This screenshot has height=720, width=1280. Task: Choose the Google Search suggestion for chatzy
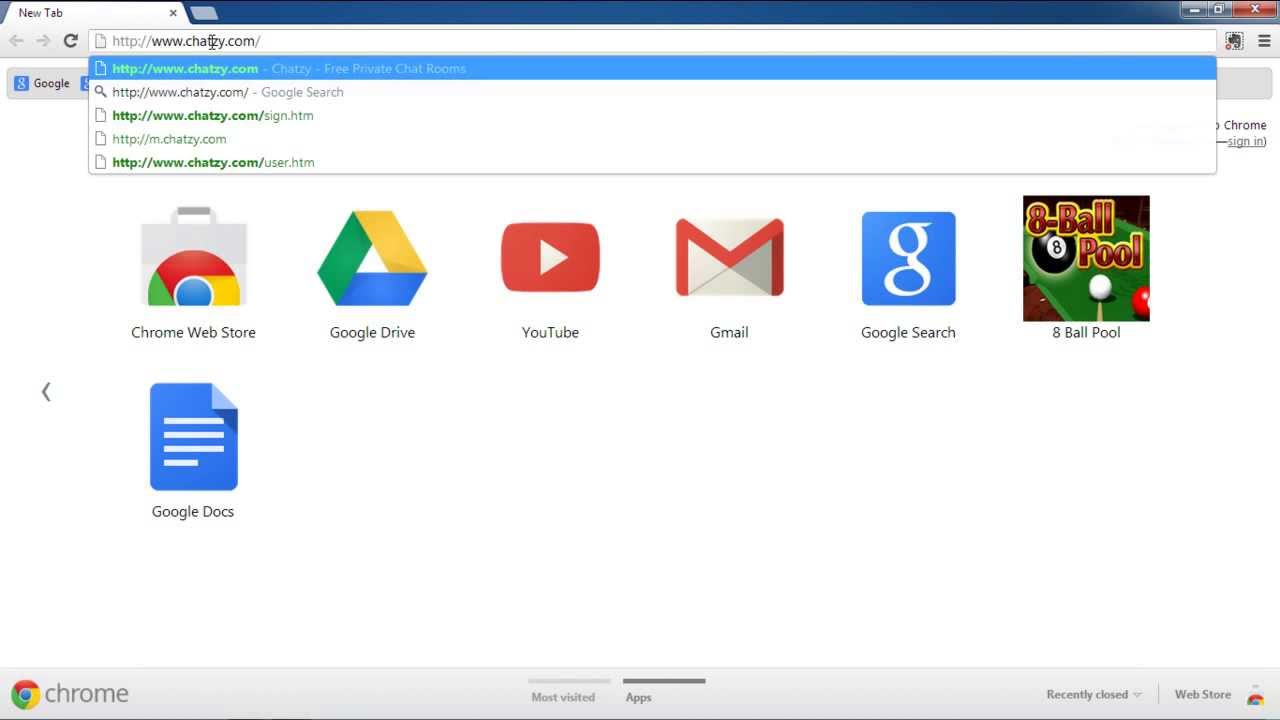pos(652,92)
